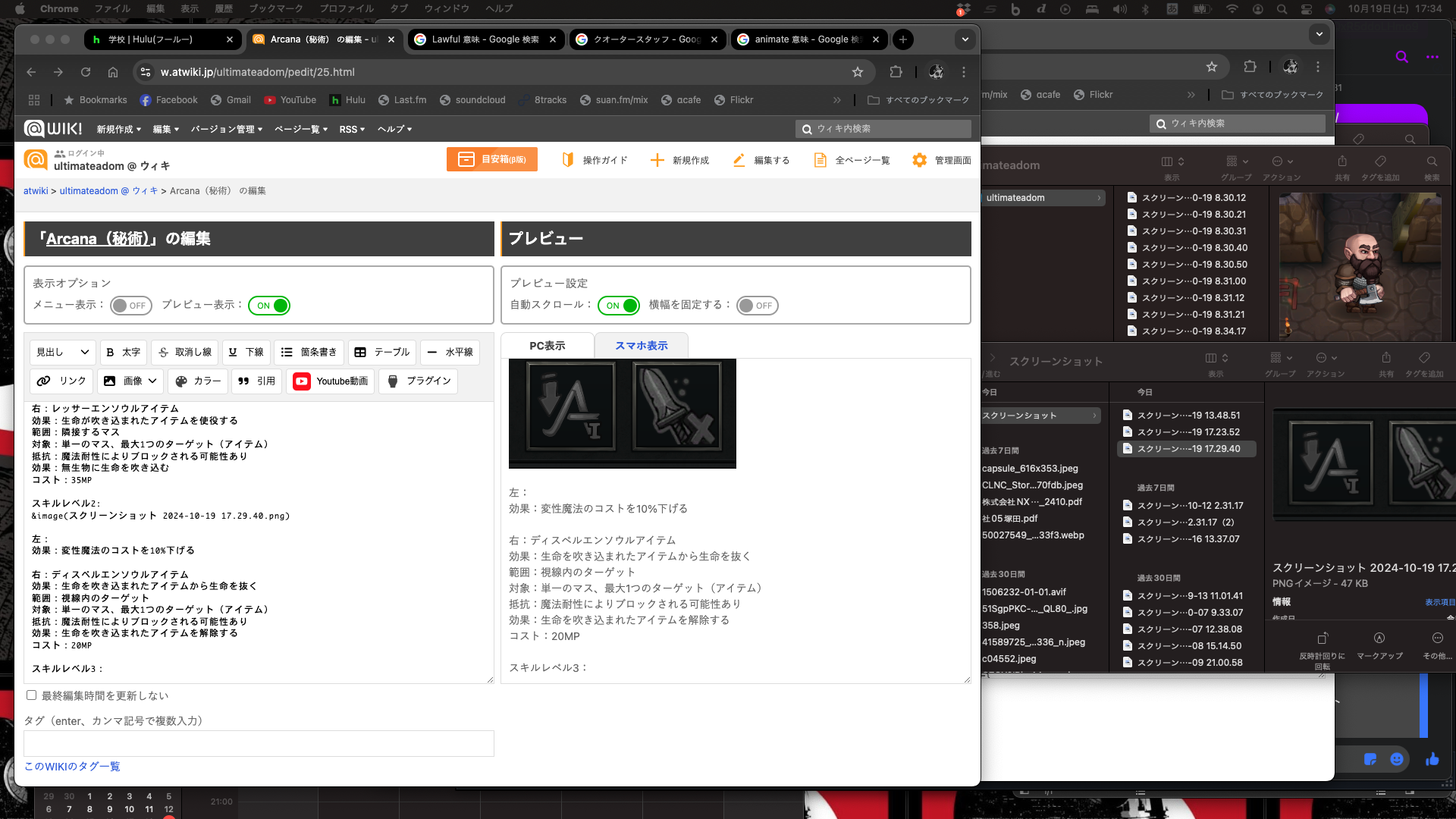The image size is (1456, 819).
Task: Toggle メニュー表示 switch
Action: [131, 306]
